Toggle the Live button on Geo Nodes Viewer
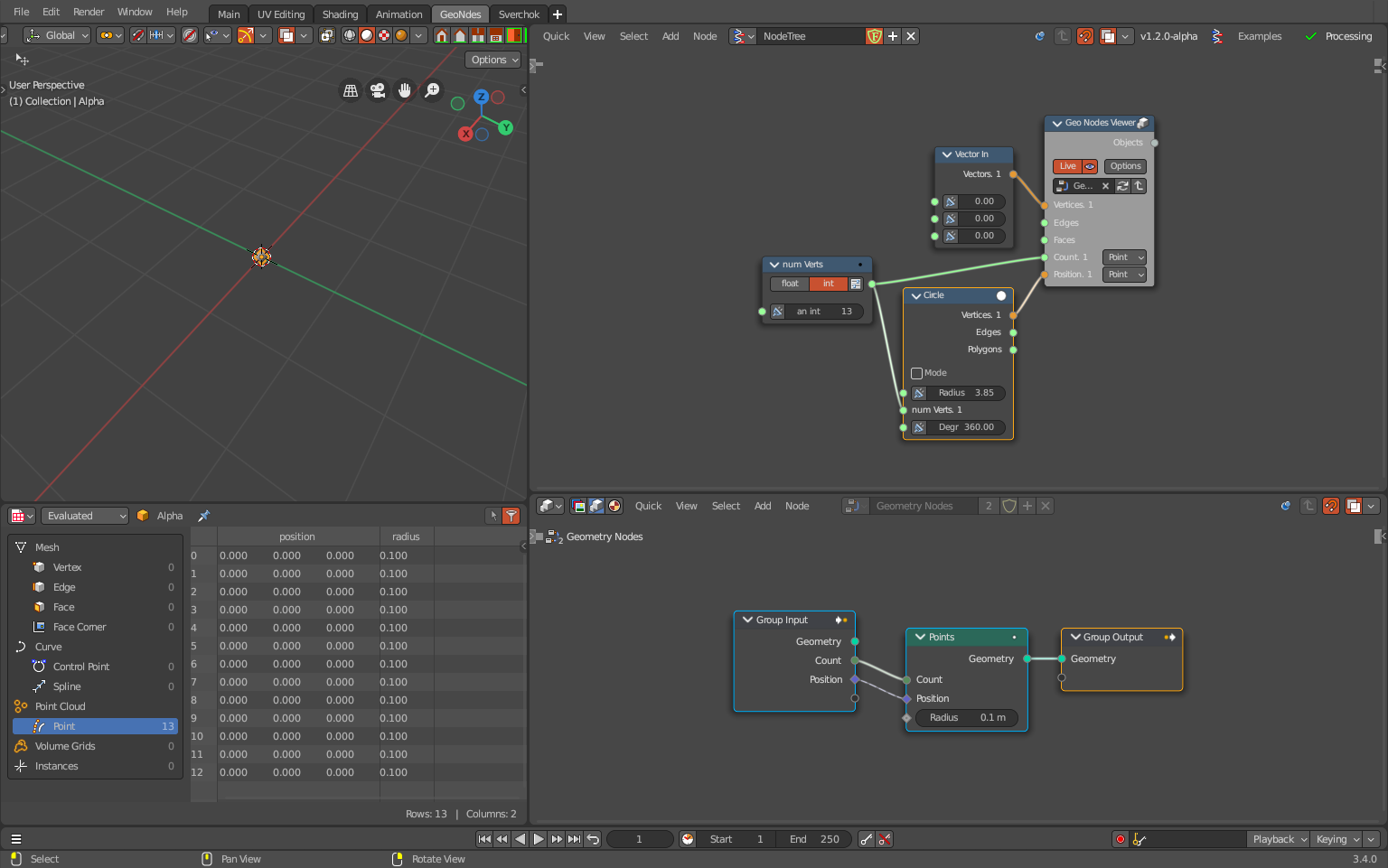The image size is (1388, 868). coord(1066,166)
